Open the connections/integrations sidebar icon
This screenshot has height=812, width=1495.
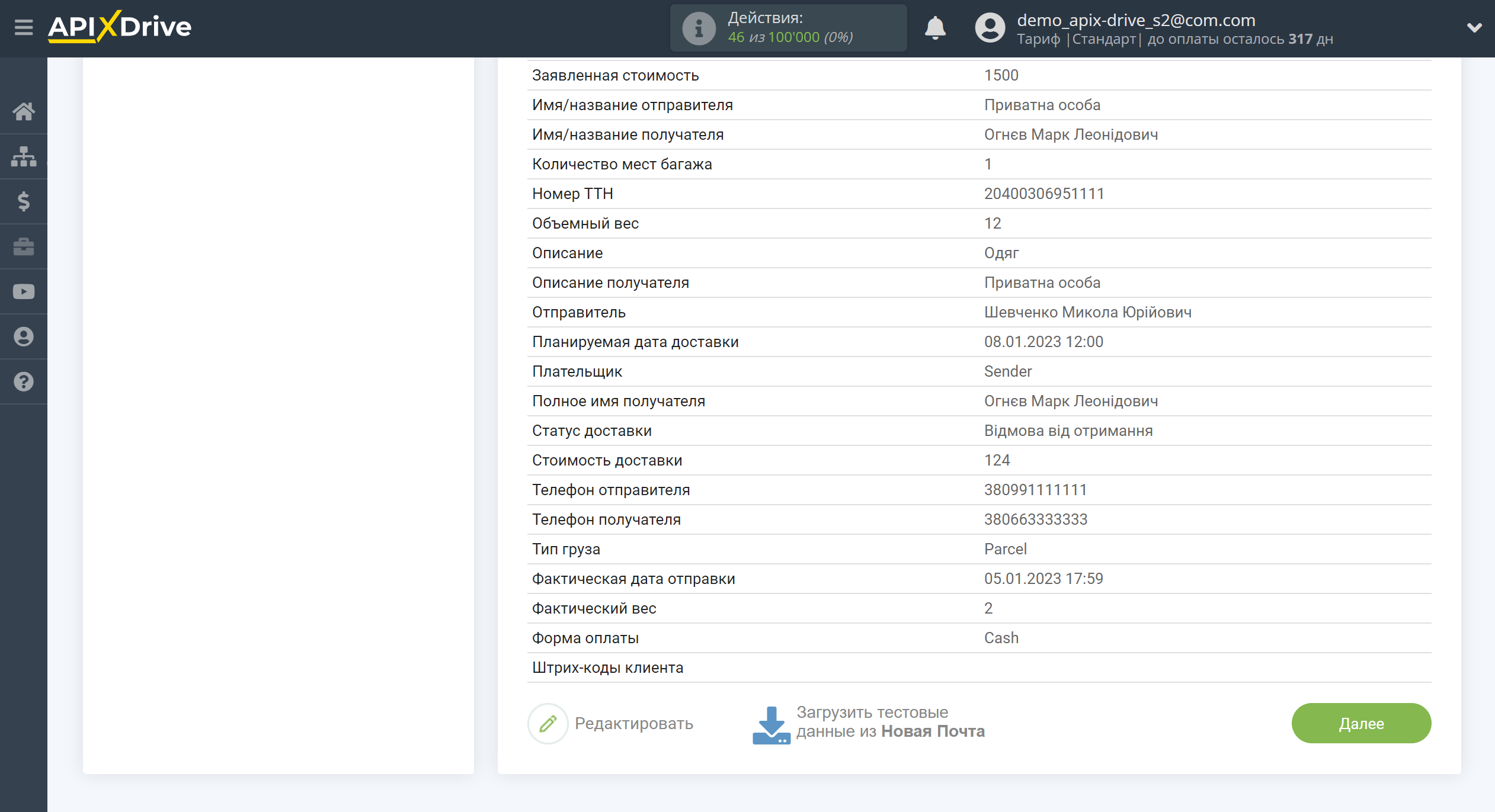[x=25, y=155]
